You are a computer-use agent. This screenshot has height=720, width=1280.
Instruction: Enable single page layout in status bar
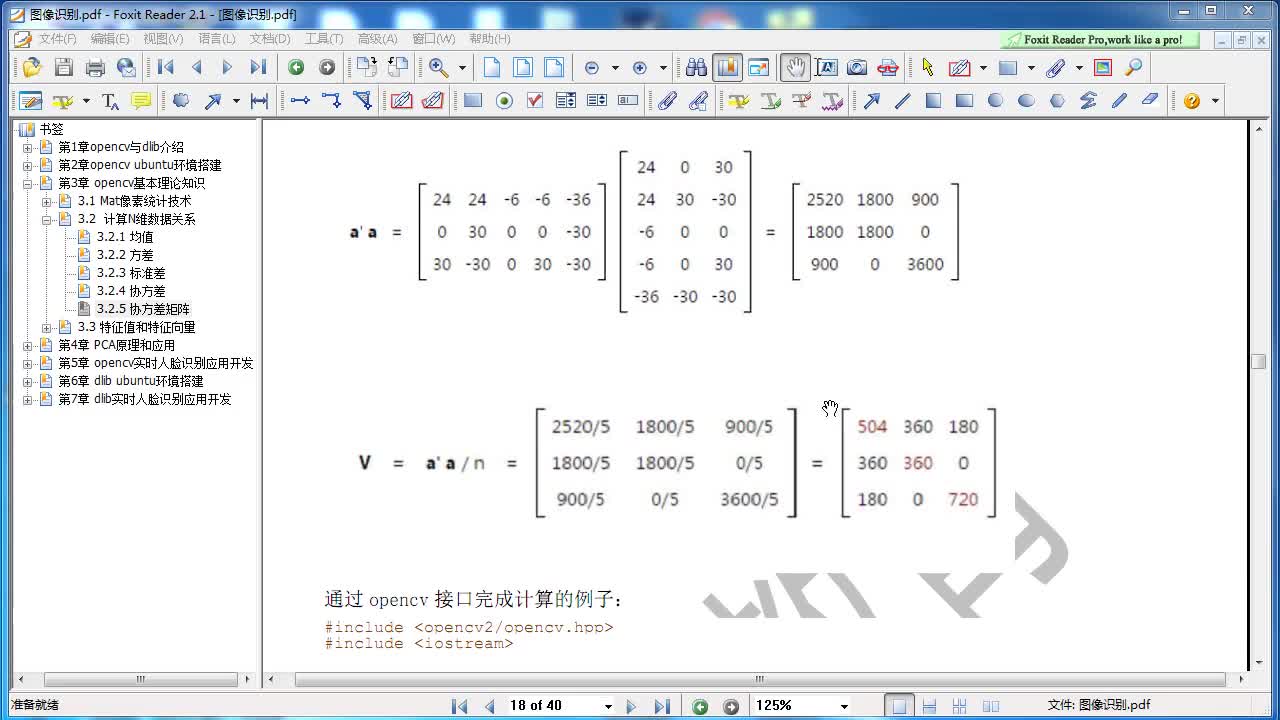pos(900,706)
